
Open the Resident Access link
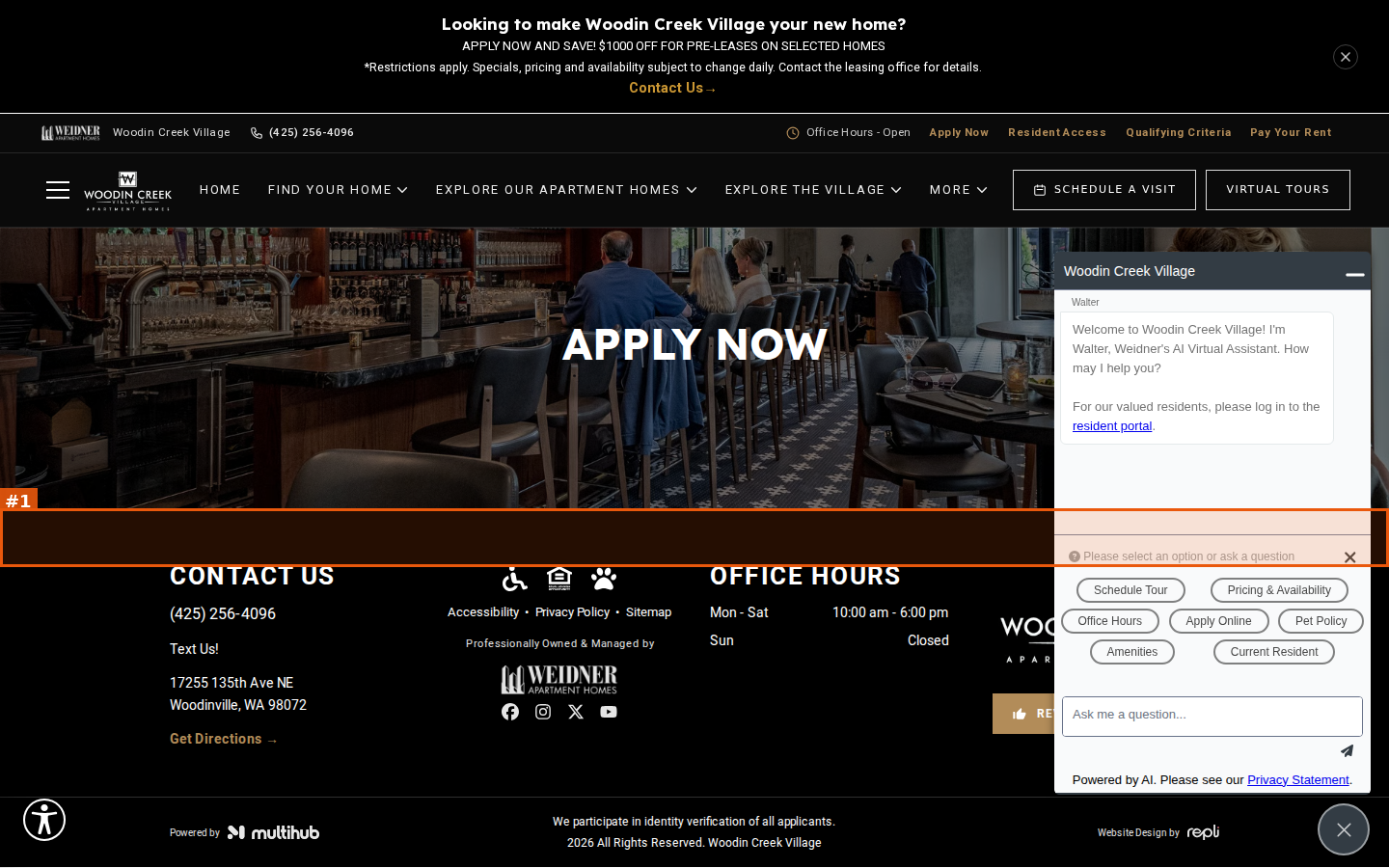coord(1057,133)
